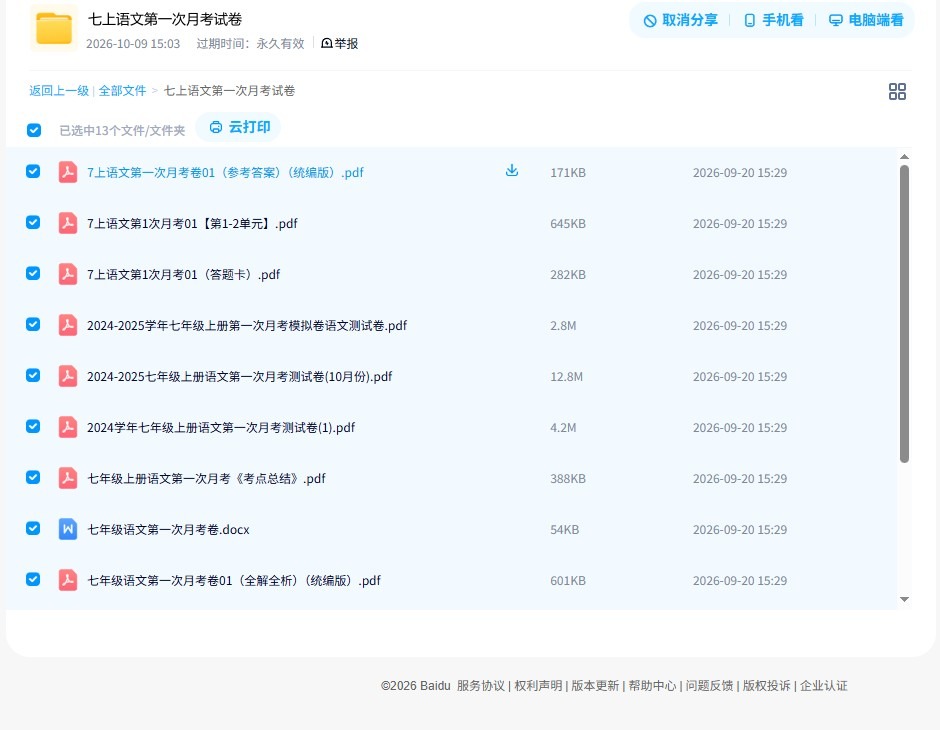Click 取消分享 to cancel sharing

pyautogui.click(x=680, y=20)
